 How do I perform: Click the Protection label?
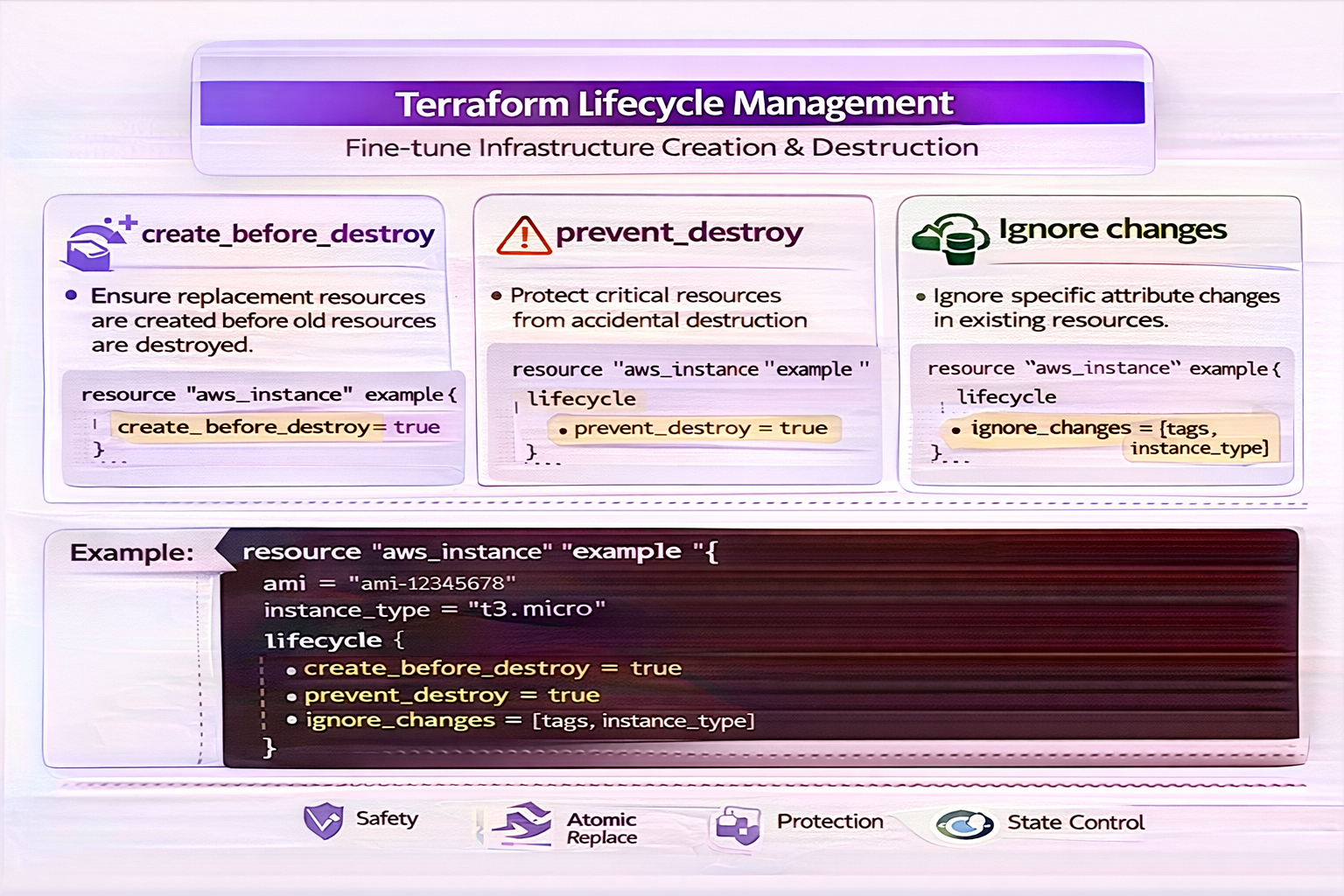pos(830,822)
